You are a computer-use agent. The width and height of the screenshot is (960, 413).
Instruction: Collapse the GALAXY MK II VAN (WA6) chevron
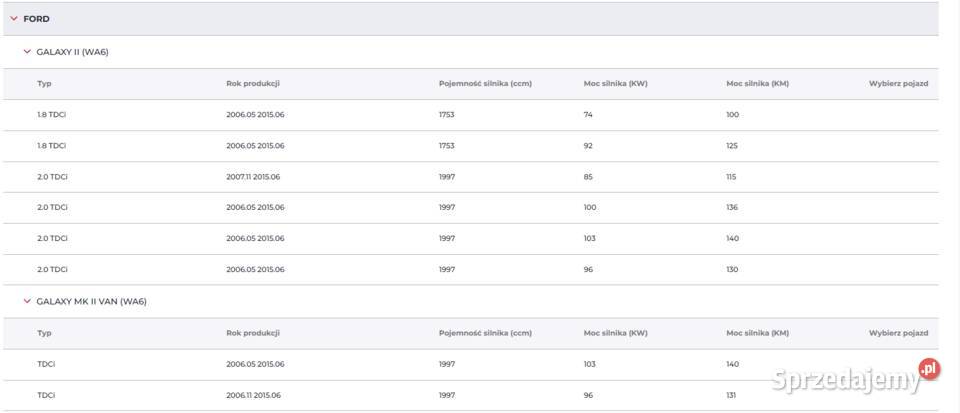27,301
